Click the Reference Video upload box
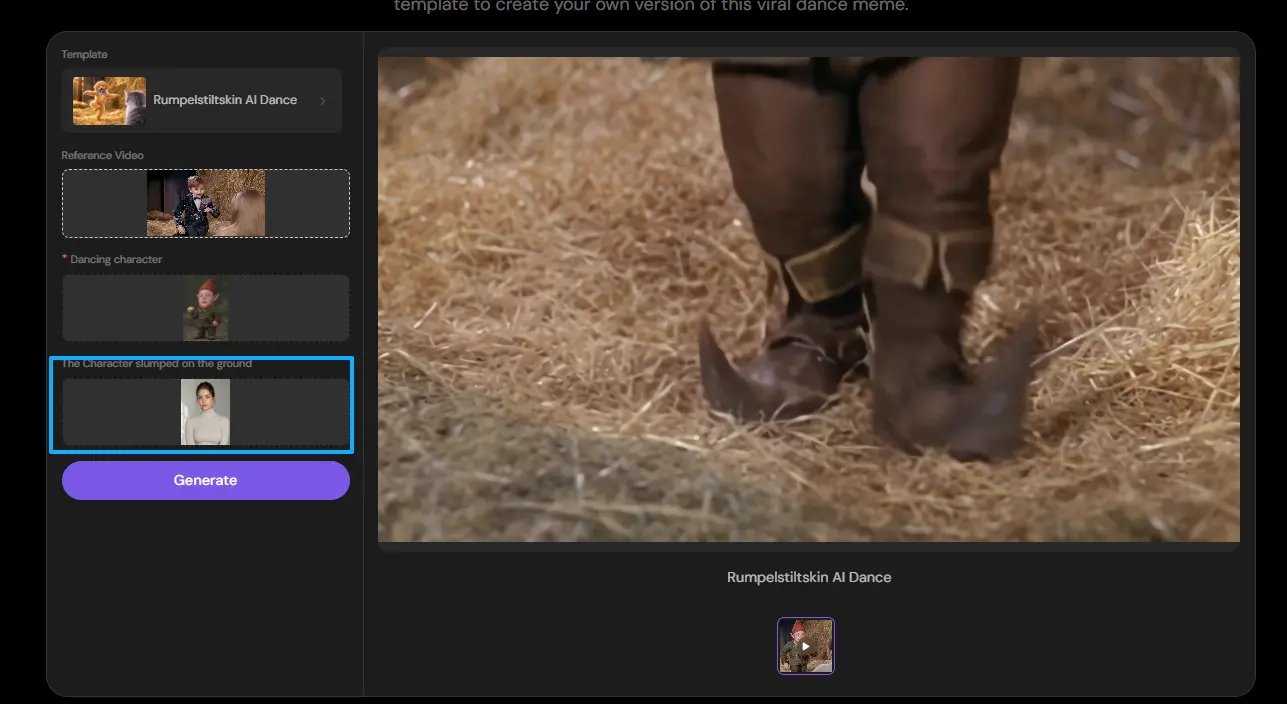This screenshot has width=1287, height=704. coord(206,203)
